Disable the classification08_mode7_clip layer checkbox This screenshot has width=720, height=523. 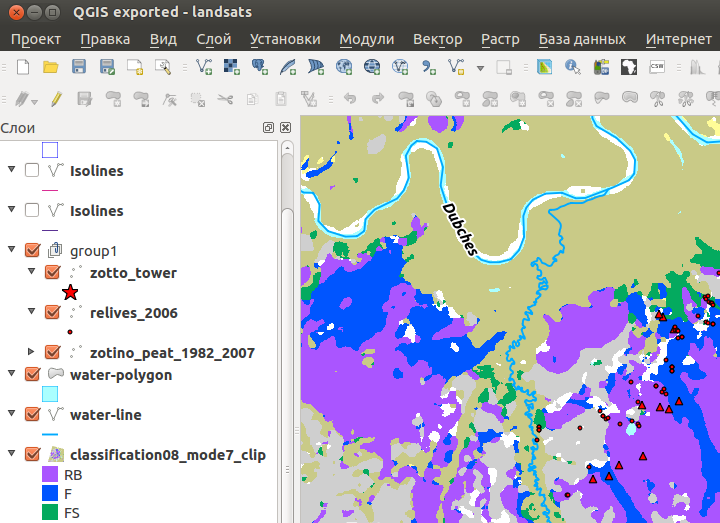(32, 454)
